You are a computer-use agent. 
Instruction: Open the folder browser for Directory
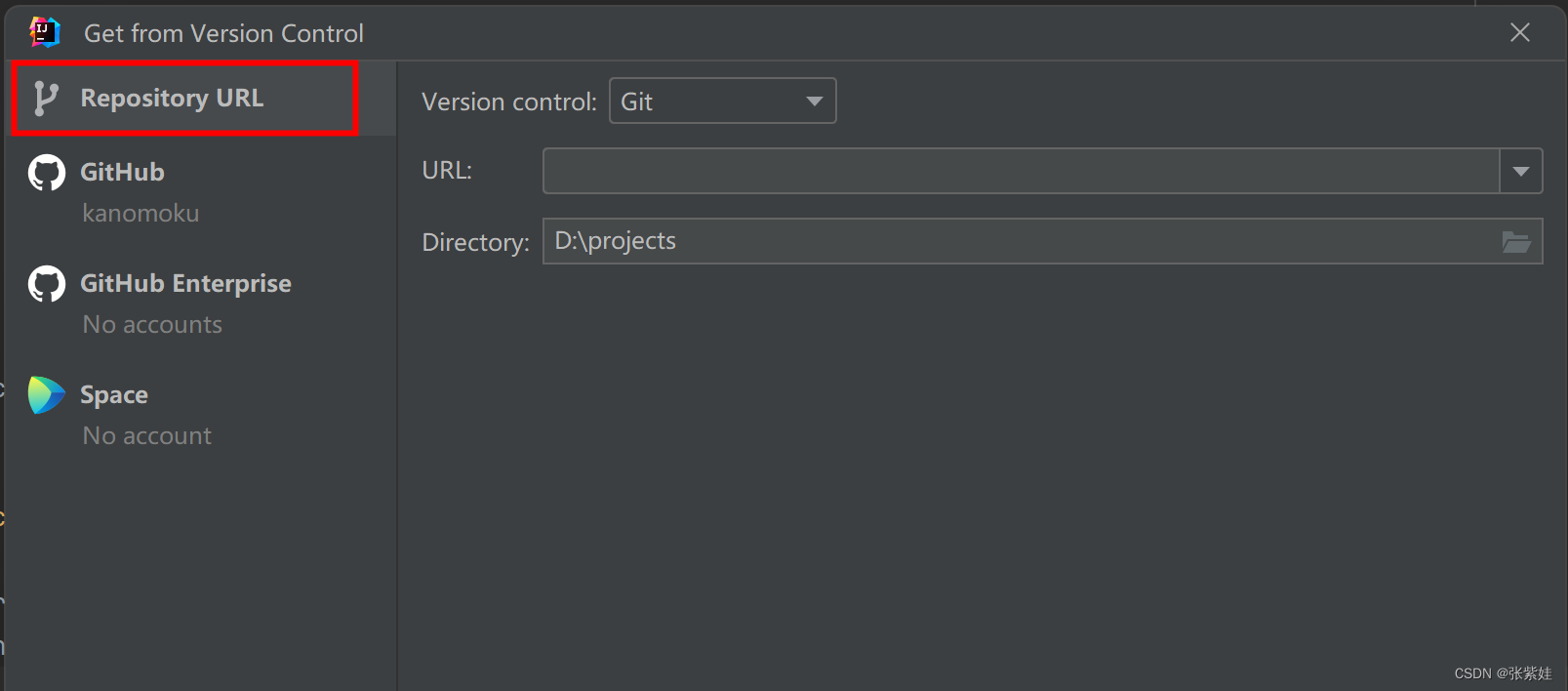[x=1517, y=241]
